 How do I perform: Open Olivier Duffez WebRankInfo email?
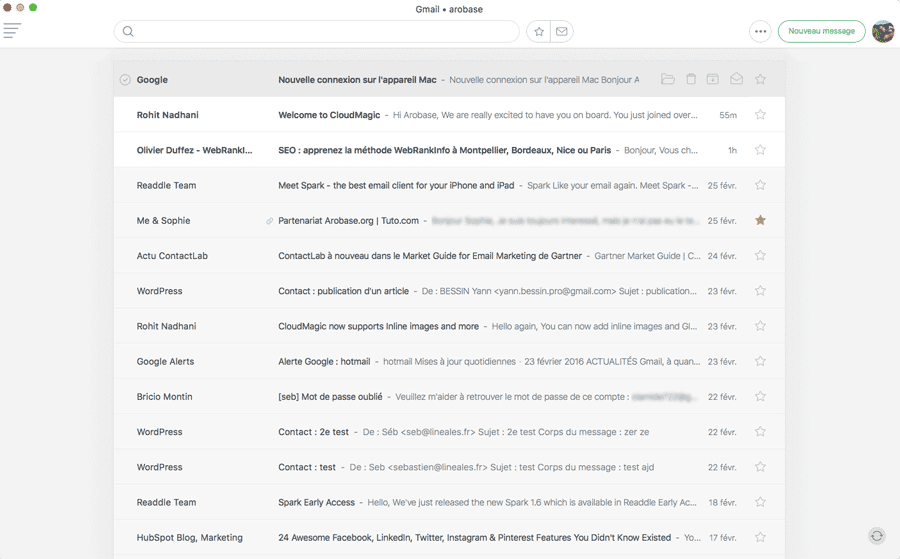coord(449,150)
